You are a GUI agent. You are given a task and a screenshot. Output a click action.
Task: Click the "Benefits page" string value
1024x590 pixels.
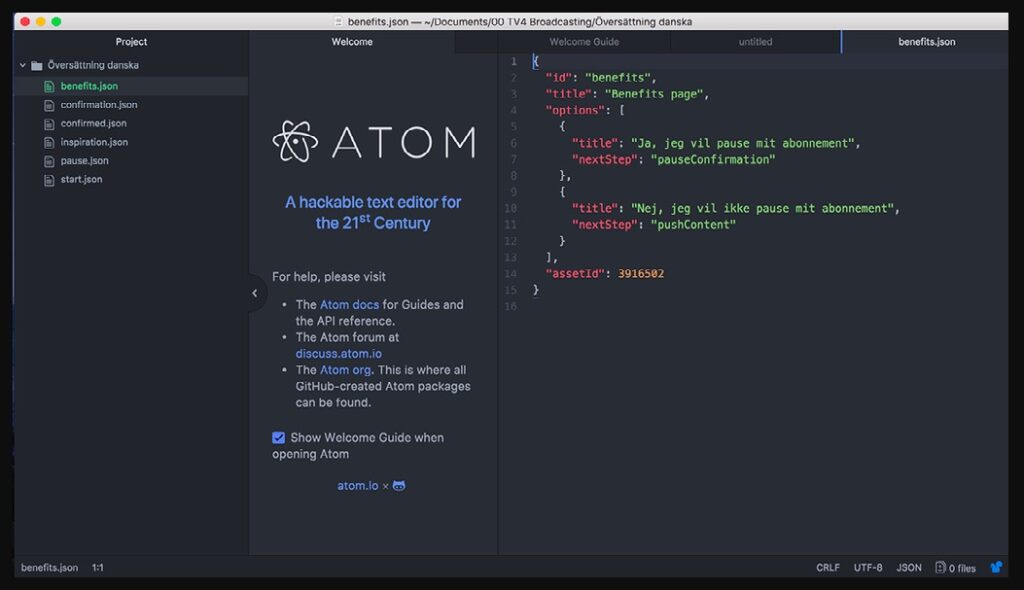(x=654, y=94)
